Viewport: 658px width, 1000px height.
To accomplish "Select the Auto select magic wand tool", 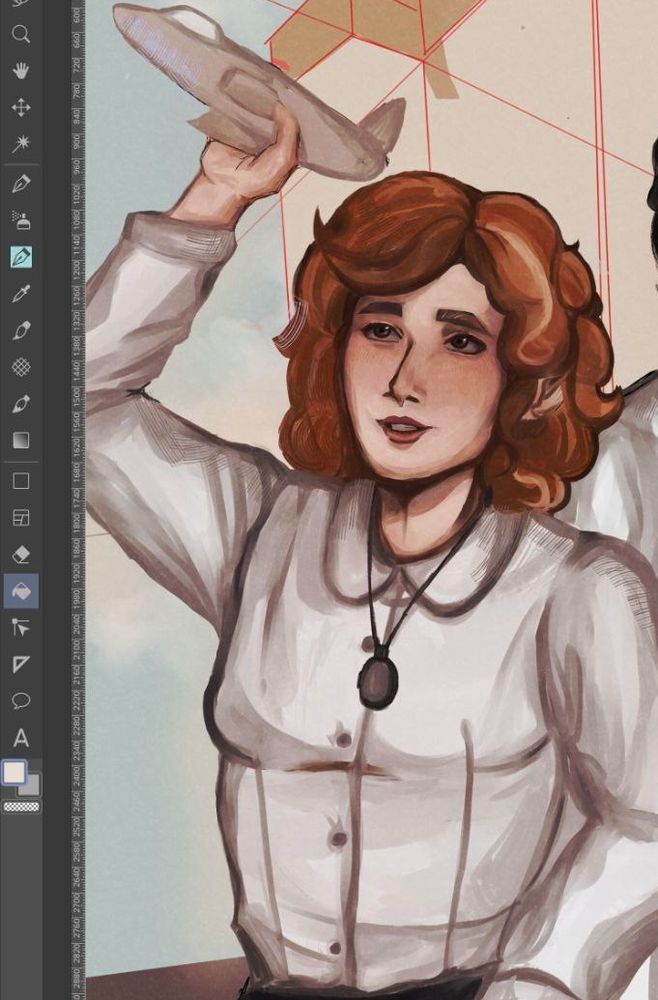I will [x=21, y=143].
